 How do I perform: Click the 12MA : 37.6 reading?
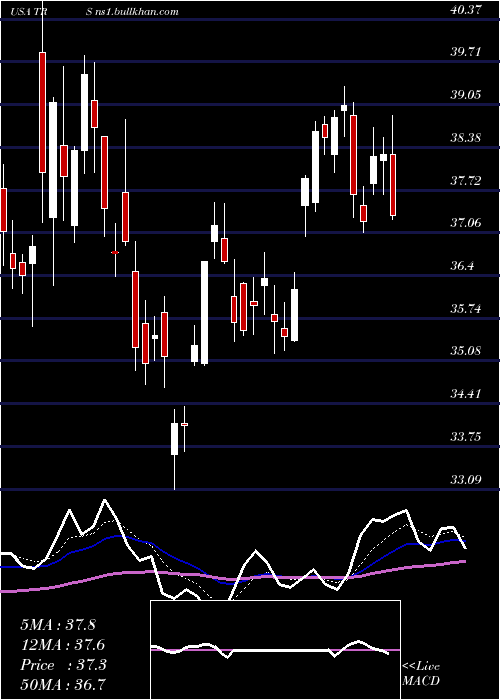[62, 645]
